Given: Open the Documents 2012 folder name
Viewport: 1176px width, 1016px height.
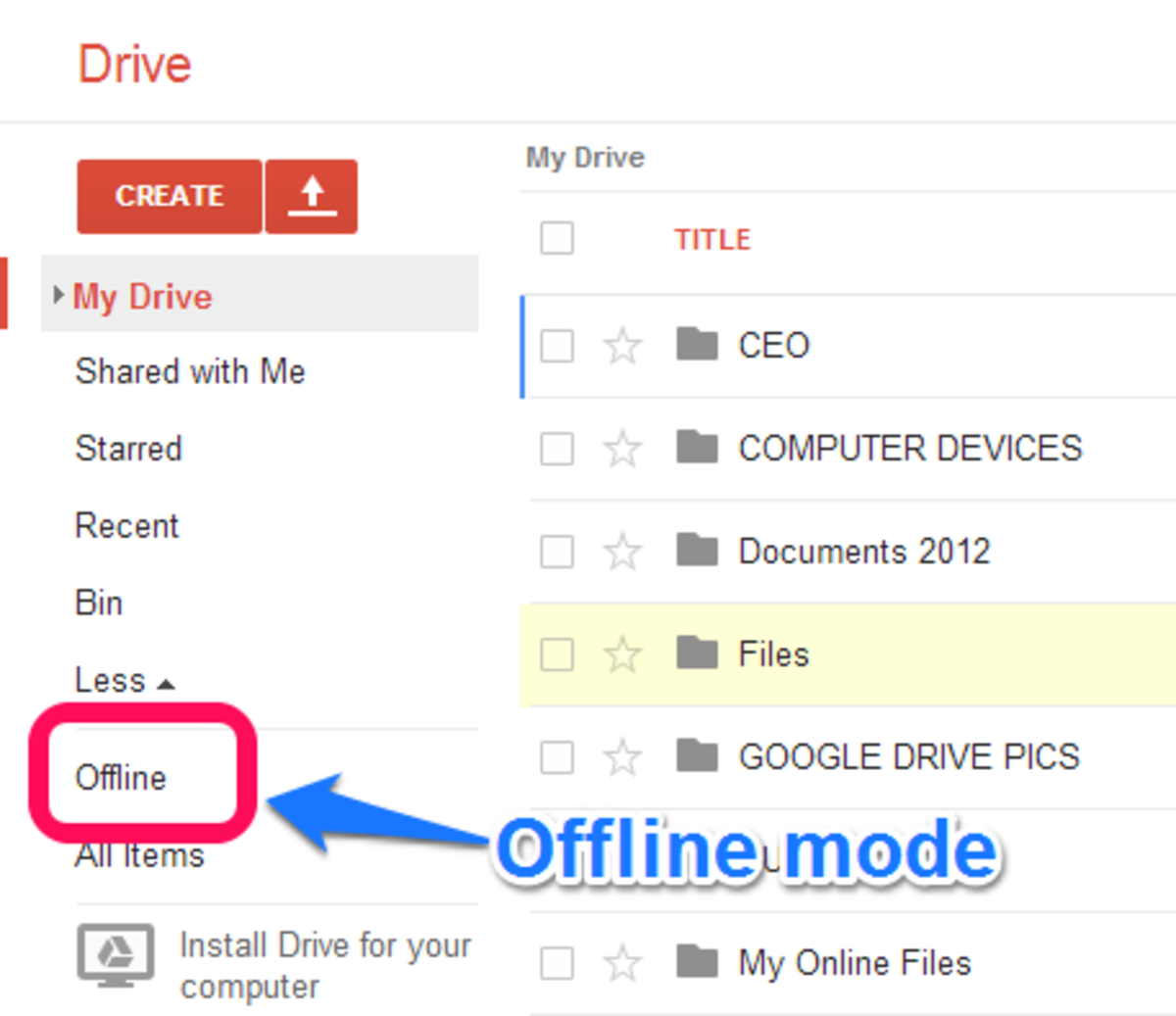Looking at the screenshot, I should click(864, 552).
